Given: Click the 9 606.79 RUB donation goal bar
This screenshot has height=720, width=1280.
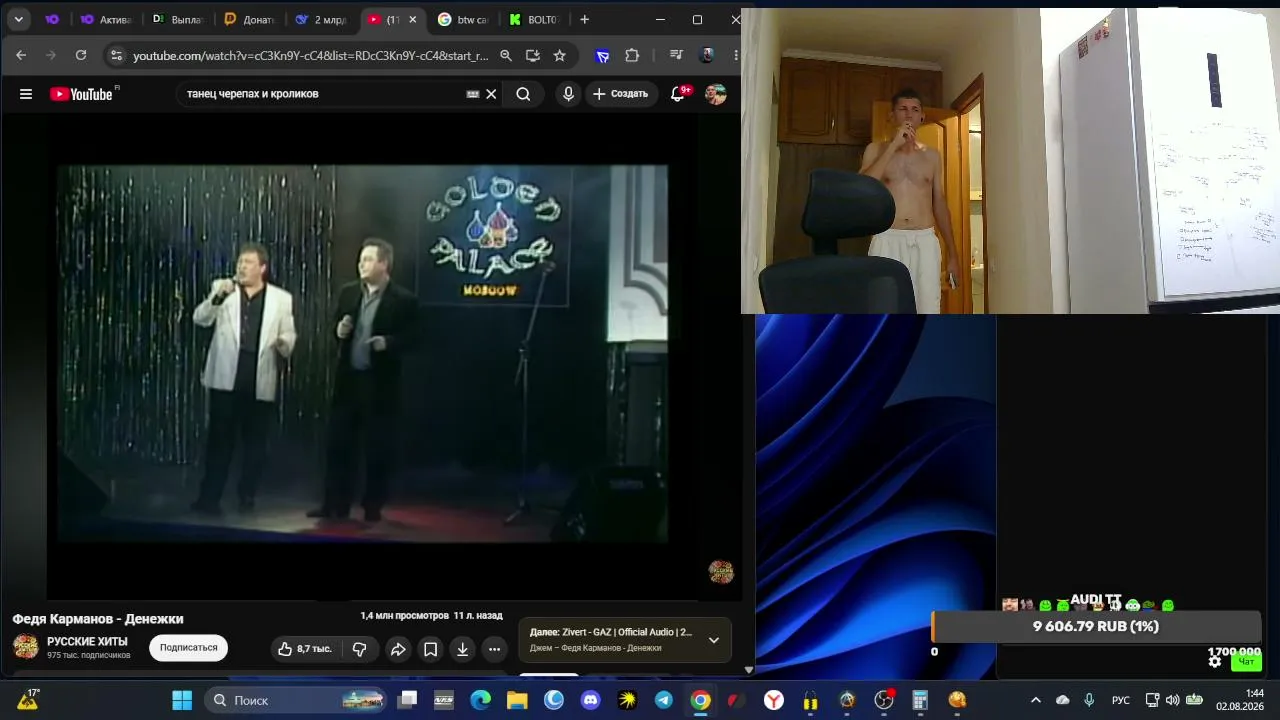Looking at the screenshot, I should (1096, 627).
